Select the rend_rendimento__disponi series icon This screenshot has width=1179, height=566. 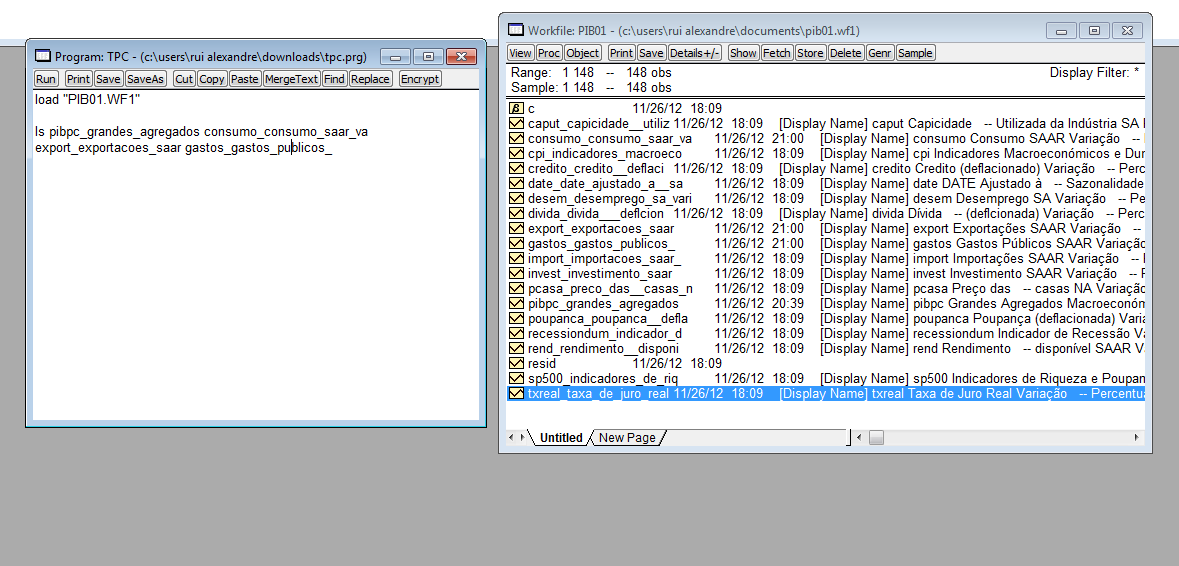[516, 349]
